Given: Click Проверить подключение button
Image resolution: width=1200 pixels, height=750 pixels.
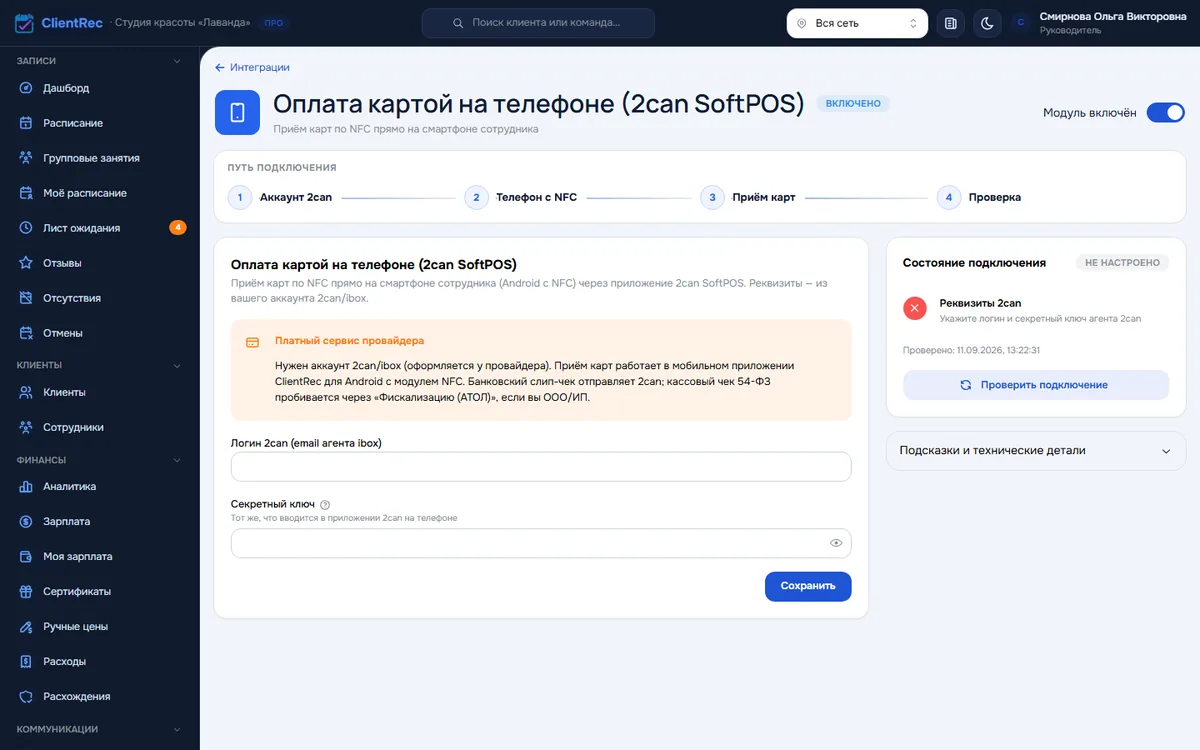Looking at the screenshot, I should point(1036,385).
